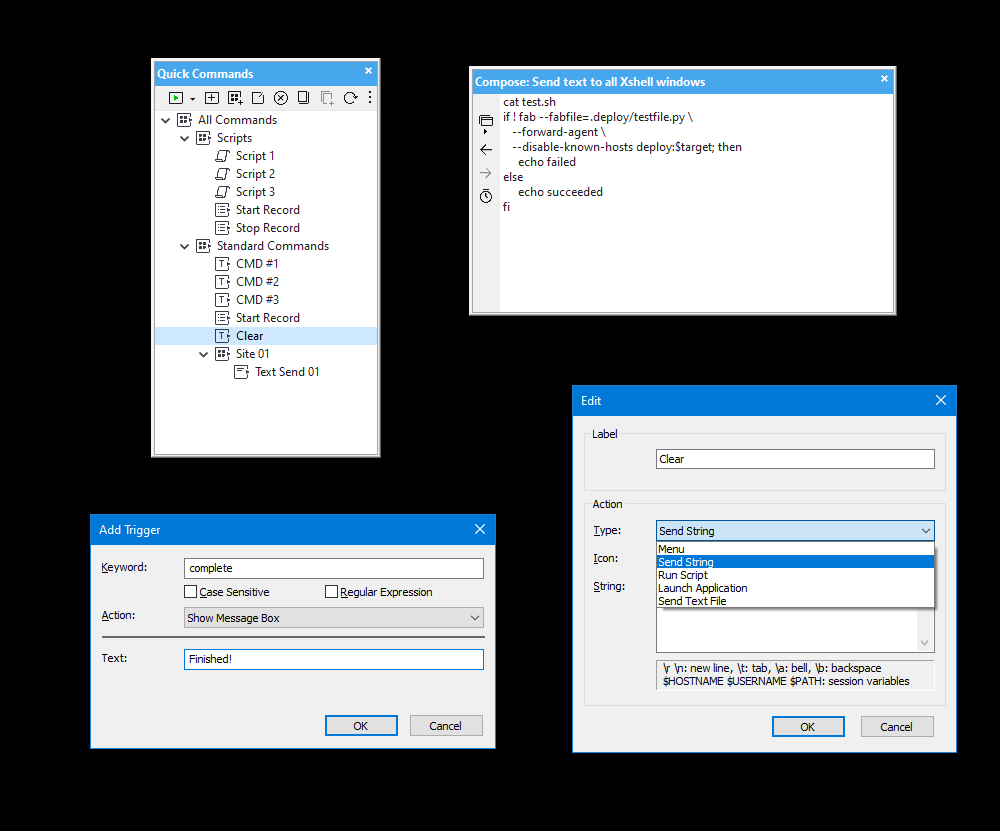Collapse the All Commands tree node
Screen dimensions: 1000x831
(166, 120)
